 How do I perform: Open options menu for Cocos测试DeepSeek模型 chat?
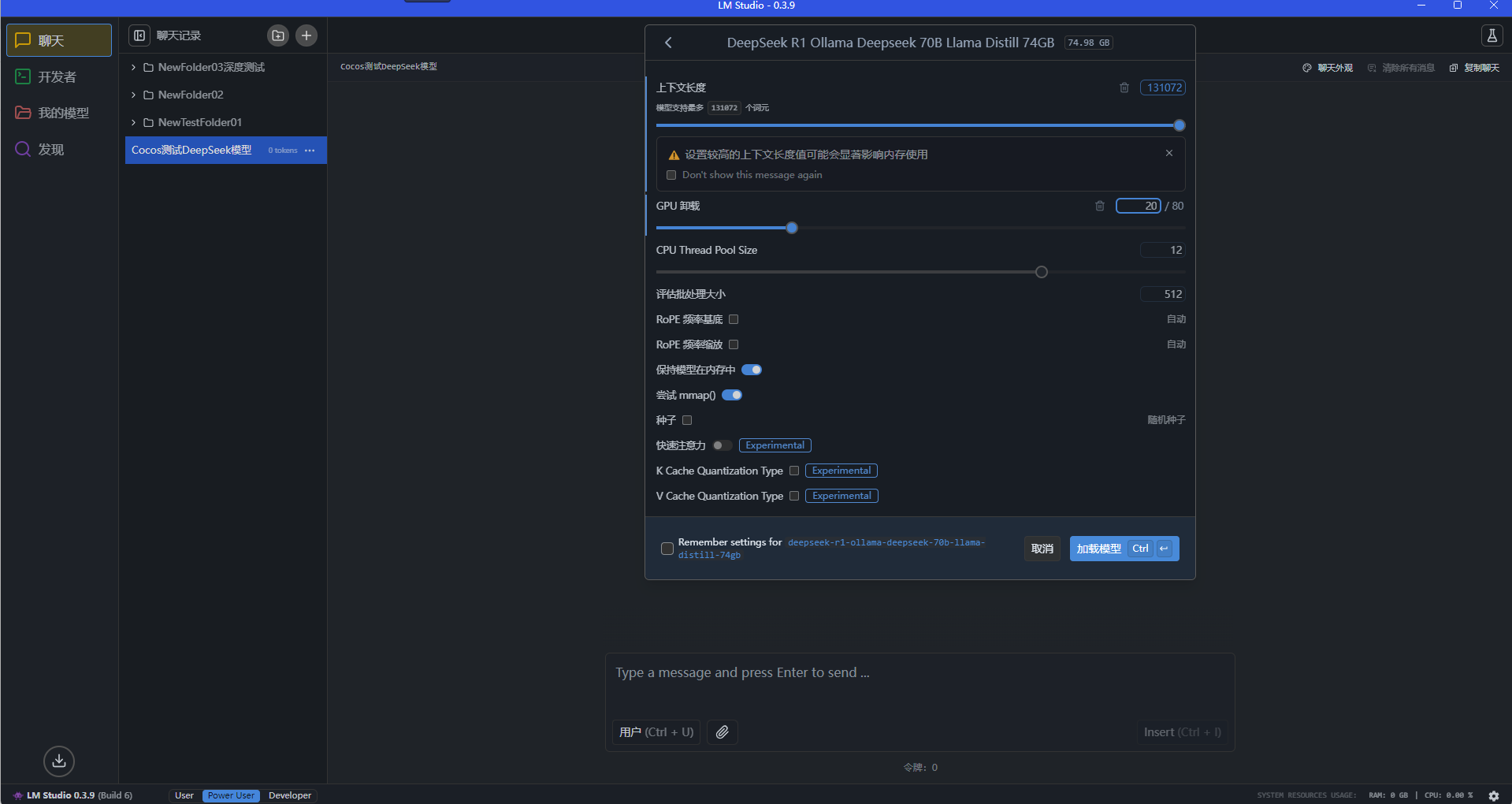pyautogui.click(x=310, y=151)
